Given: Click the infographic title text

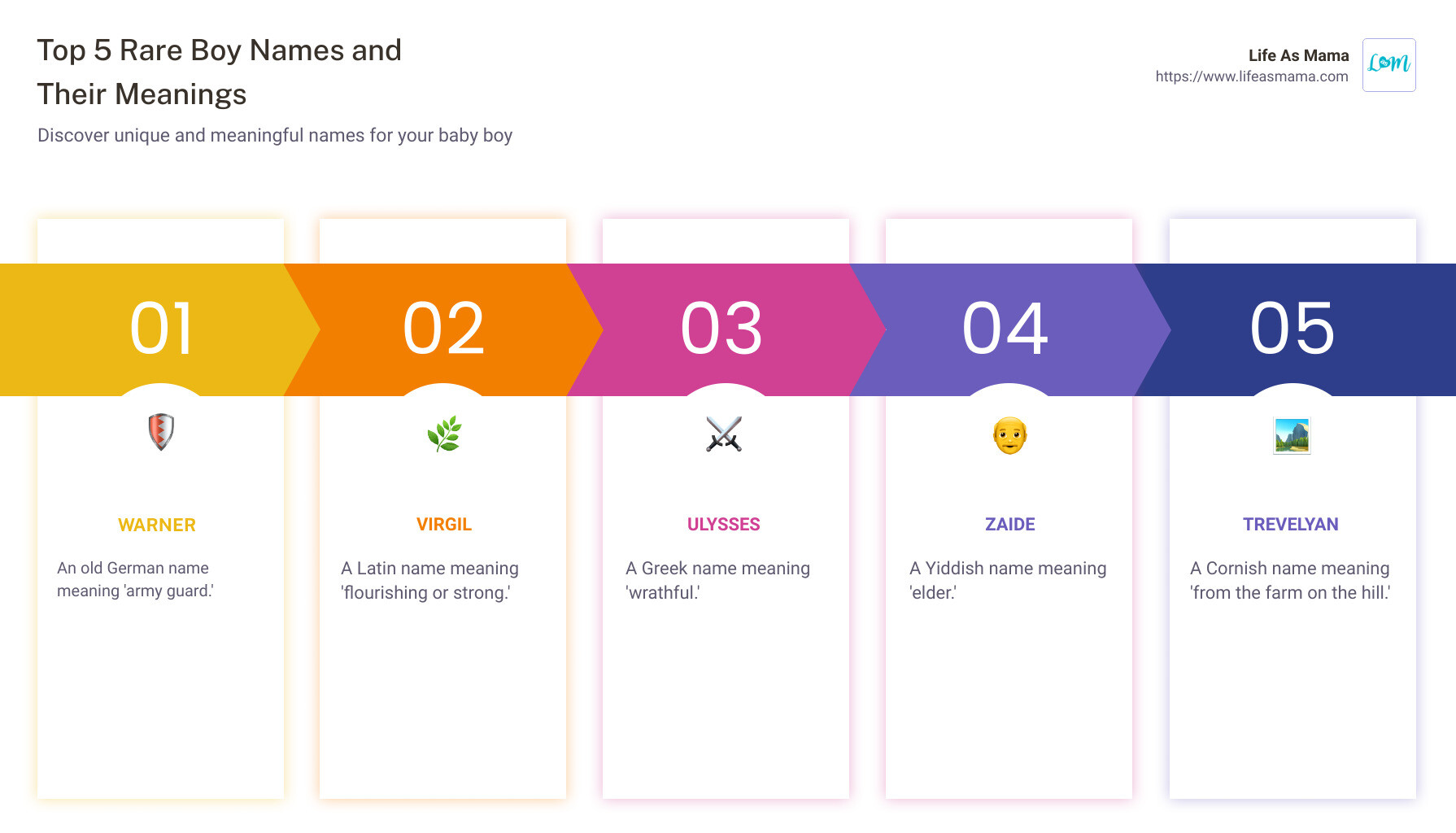Looking at the screenshot, I should pos(220,72).
